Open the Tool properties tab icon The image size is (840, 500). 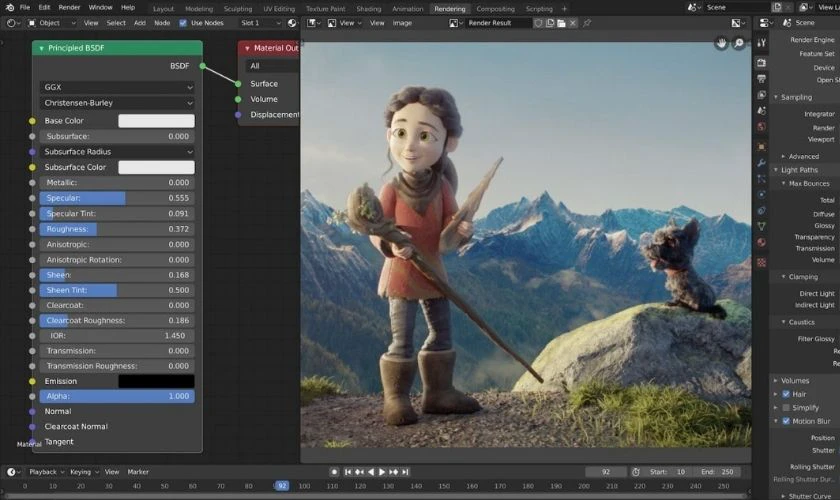tap(761, 43)
